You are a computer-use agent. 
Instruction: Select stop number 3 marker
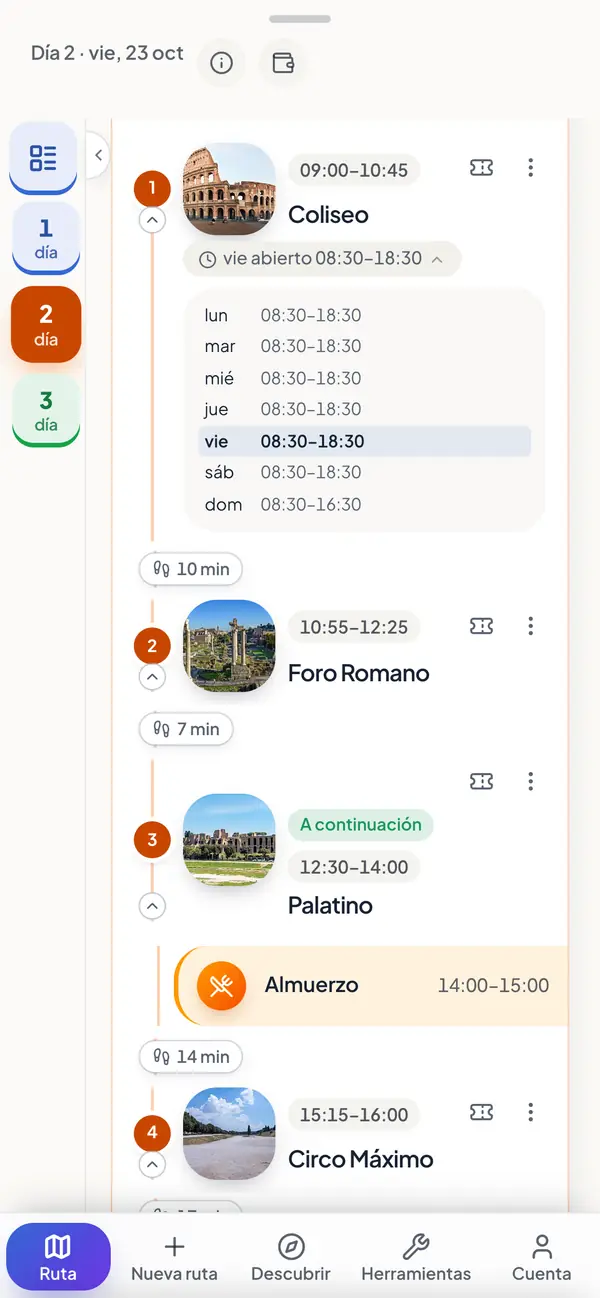coord(152,840)
